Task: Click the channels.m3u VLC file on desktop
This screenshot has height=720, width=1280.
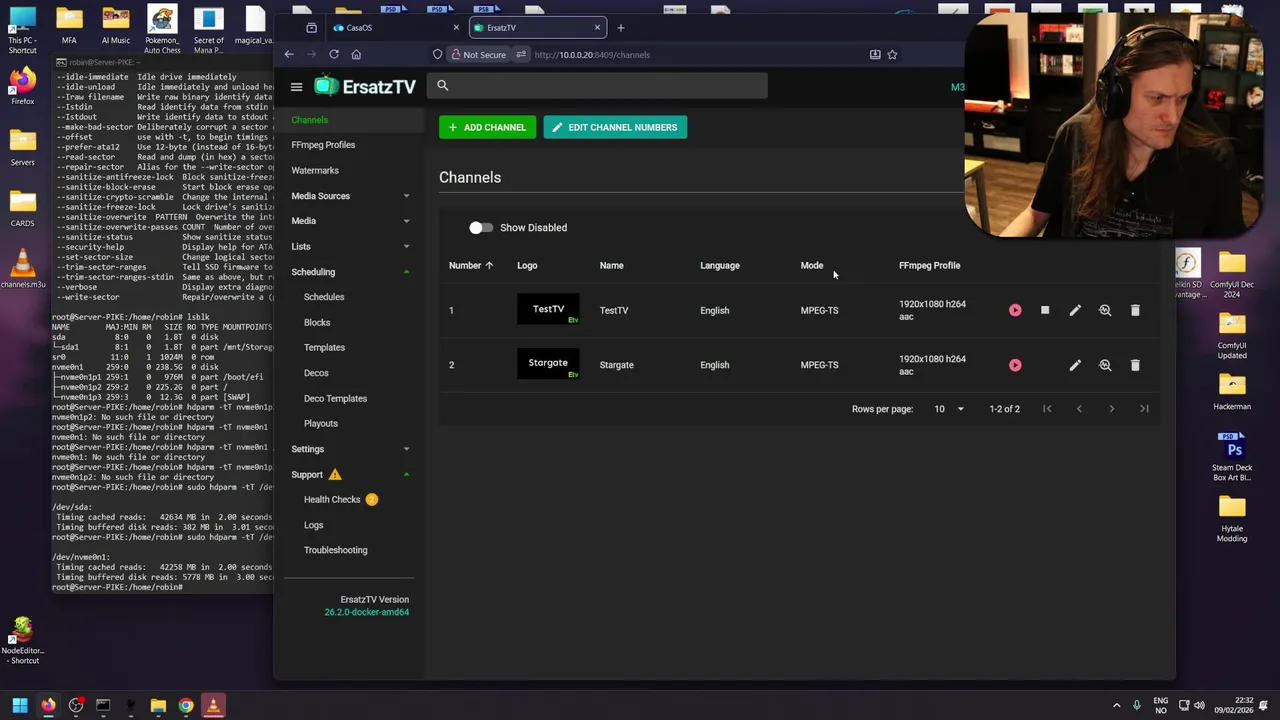Action: pos(22,268)
